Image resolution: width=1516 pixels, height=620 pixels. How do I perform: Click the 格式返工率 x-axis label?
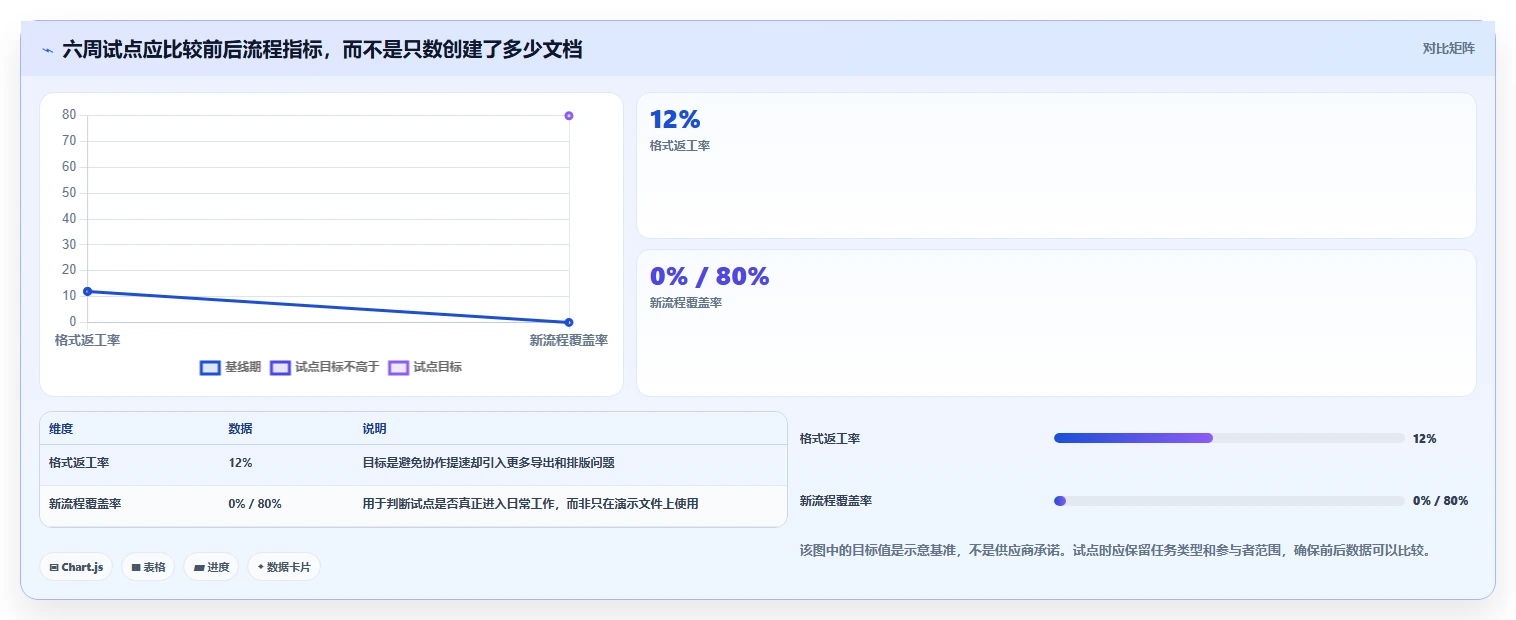tap(88, 340)
